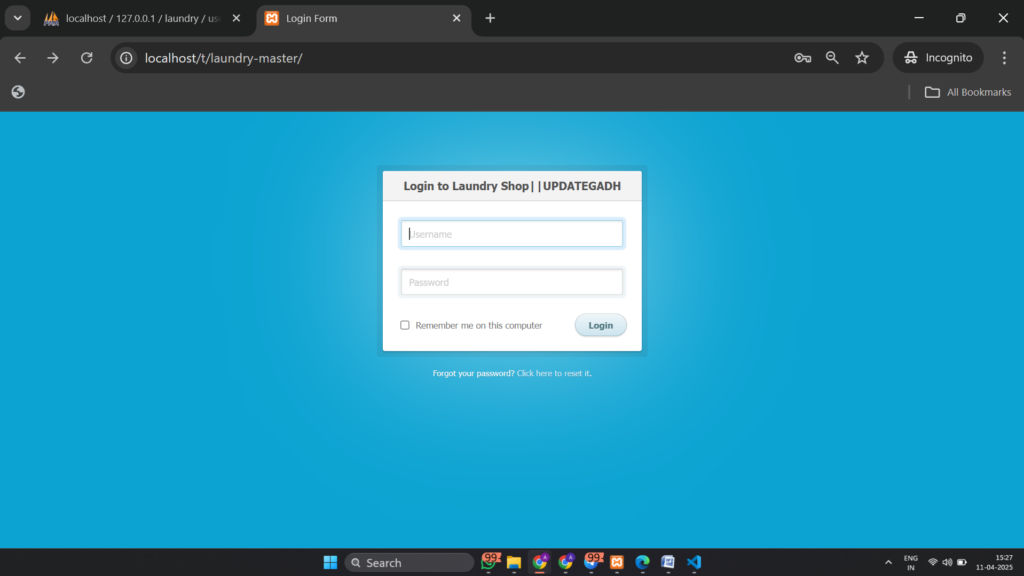This screenshot has width=1024, height=576.
Task: Click the Login button
Action: coord(600,325)
